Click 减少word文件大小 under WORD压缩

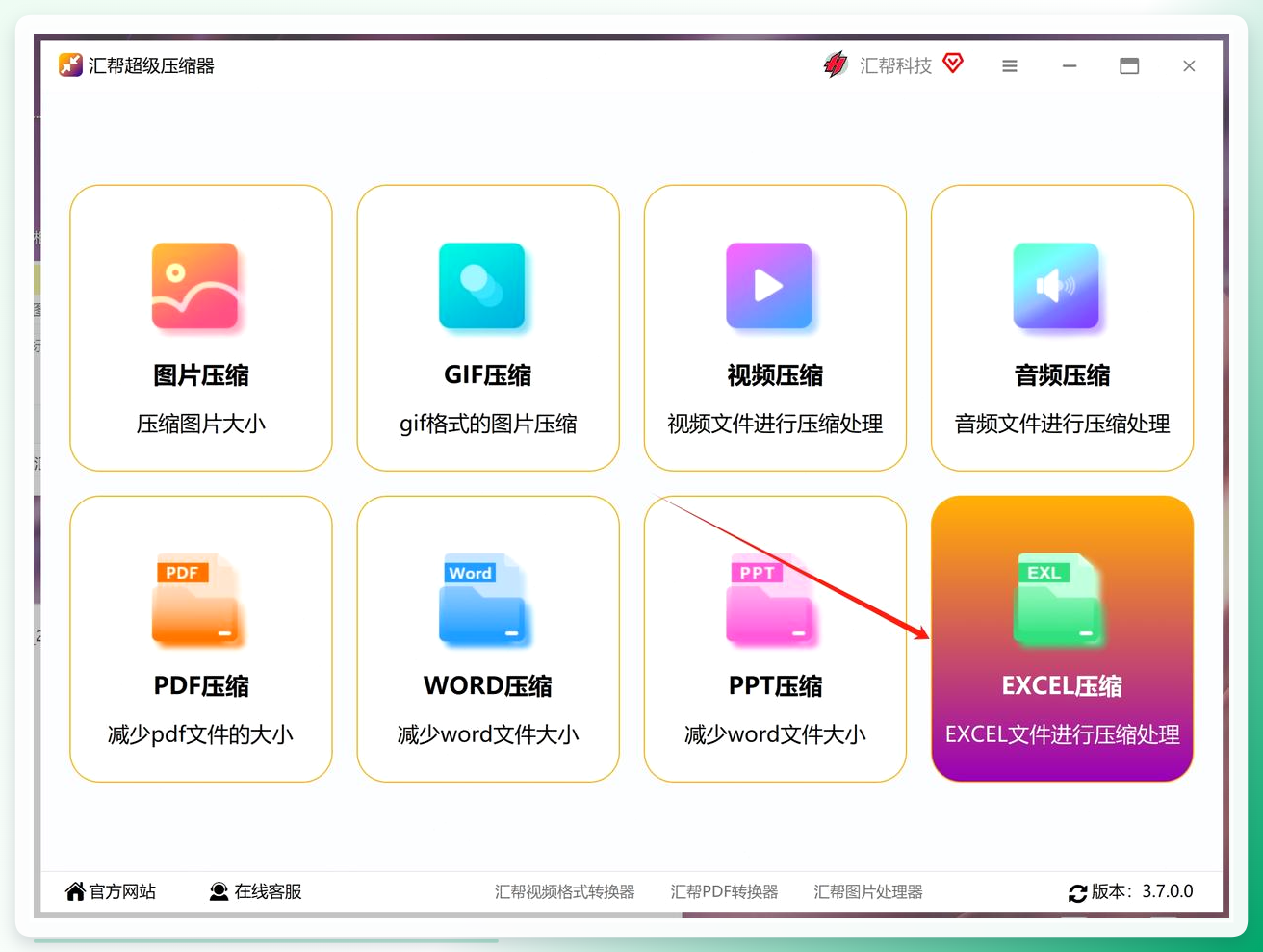(x=488, y=735)
